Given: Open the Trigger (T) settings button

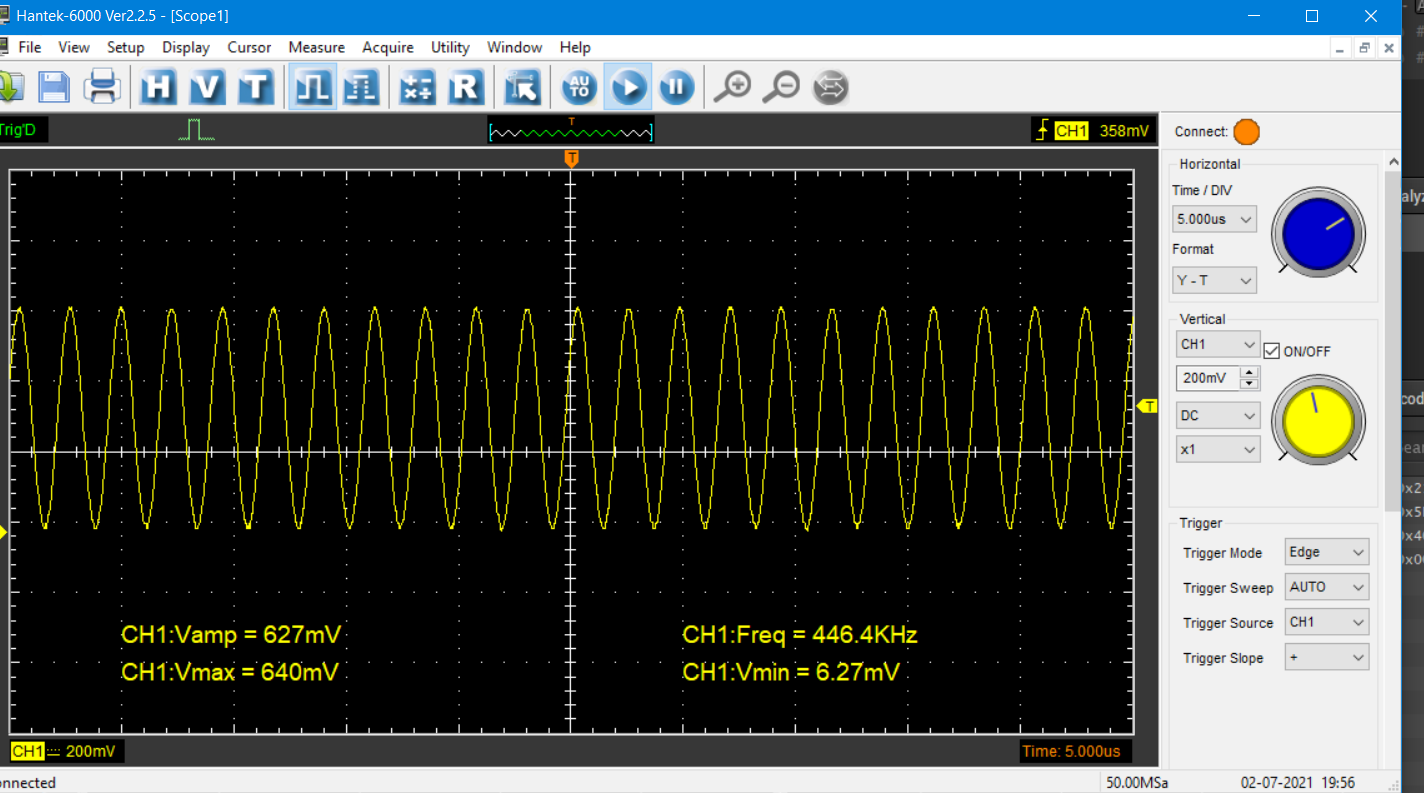Looking at the screenshot, I should [x=256, y=87].
